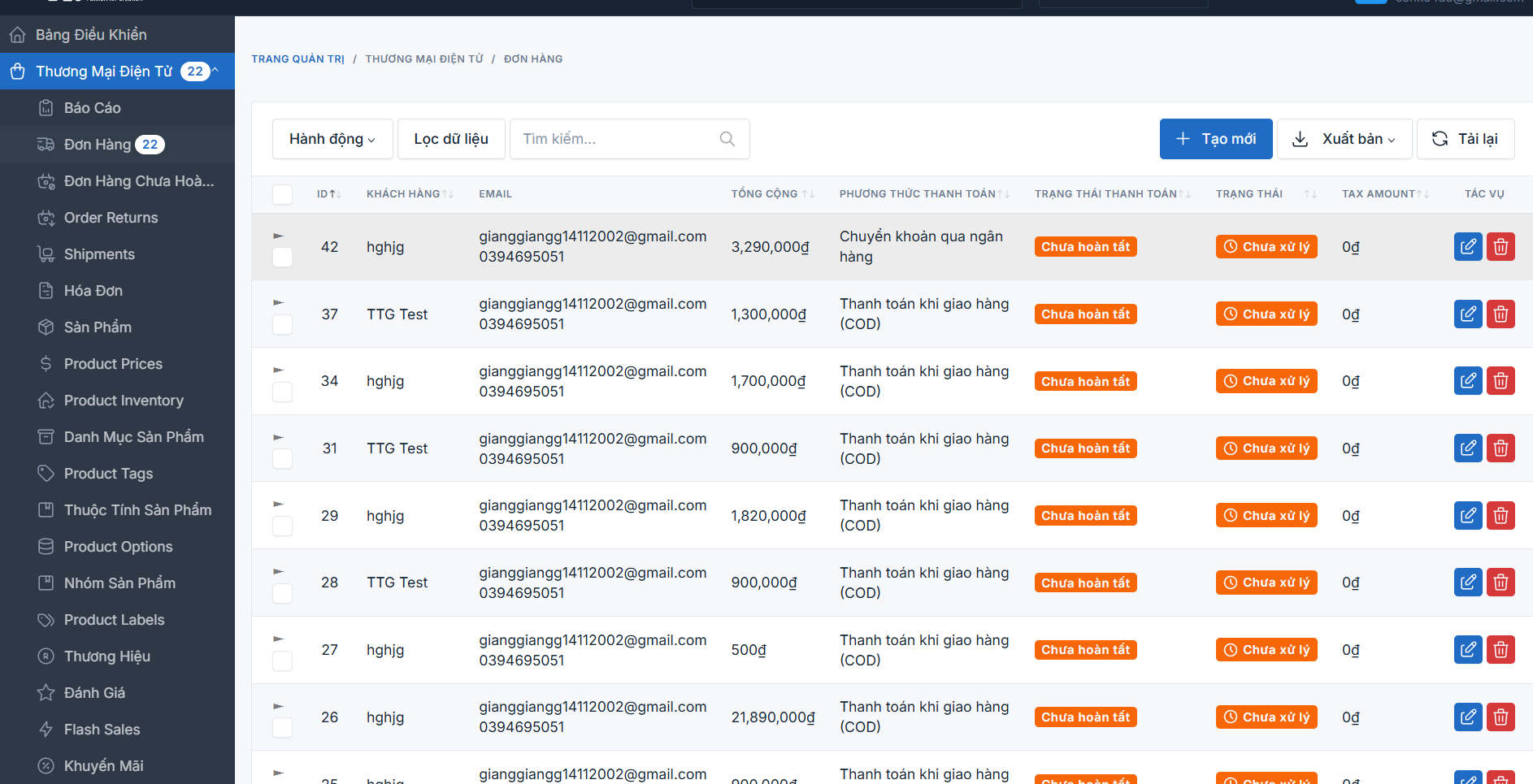Delete order 26 using trash icon
The height and width of the screenshot is (784, 1533).
[1500, 717]
